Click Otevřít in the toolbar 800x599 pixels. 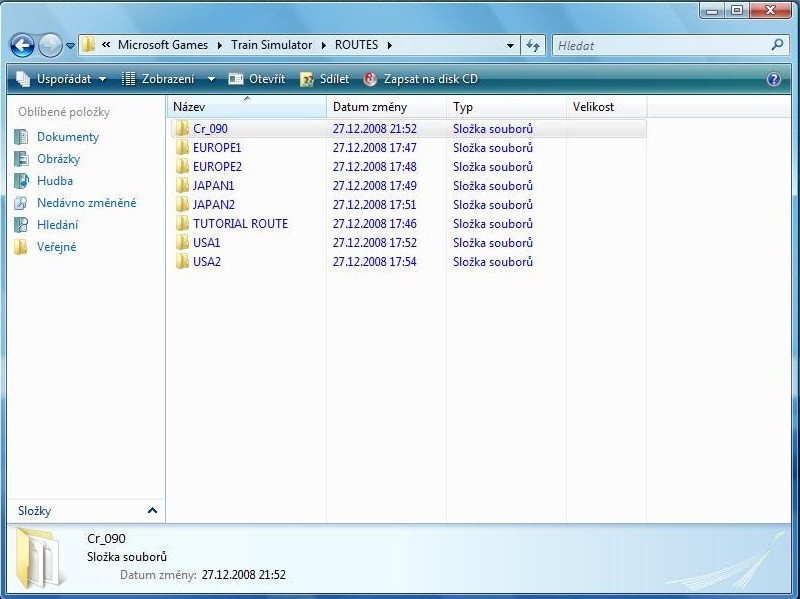tap(257, 79)
